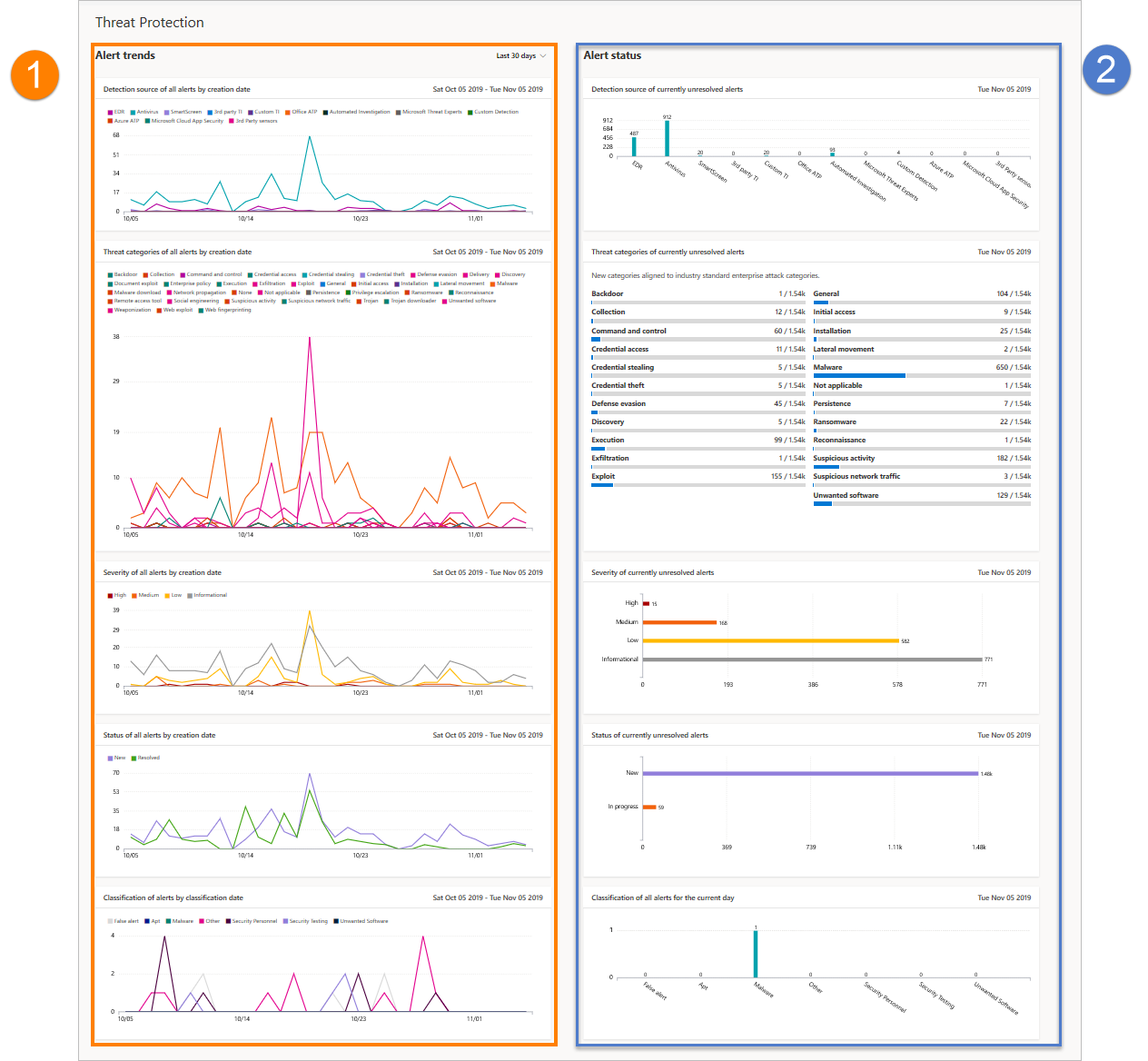The width and height of the screenshot is (1148, 1061).
Task: Open the Last 30 days dropdown
Action: tap(520, 56)
